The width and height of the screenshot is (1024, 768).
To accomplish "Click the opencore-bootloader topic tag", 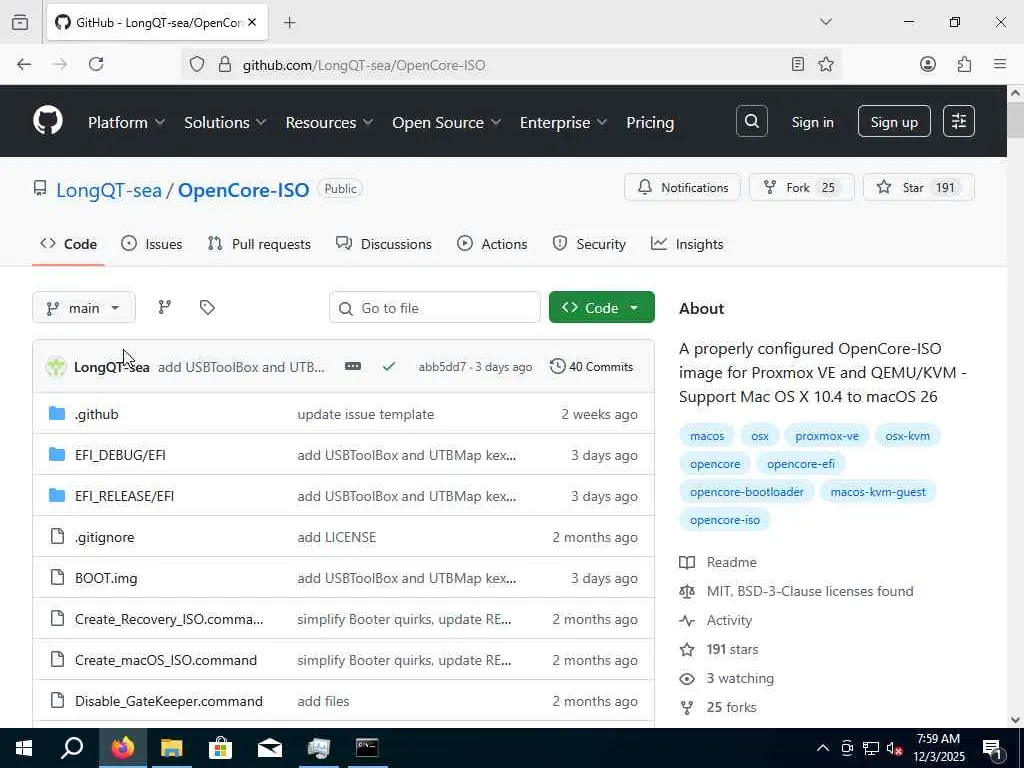I will coord(746,492).
